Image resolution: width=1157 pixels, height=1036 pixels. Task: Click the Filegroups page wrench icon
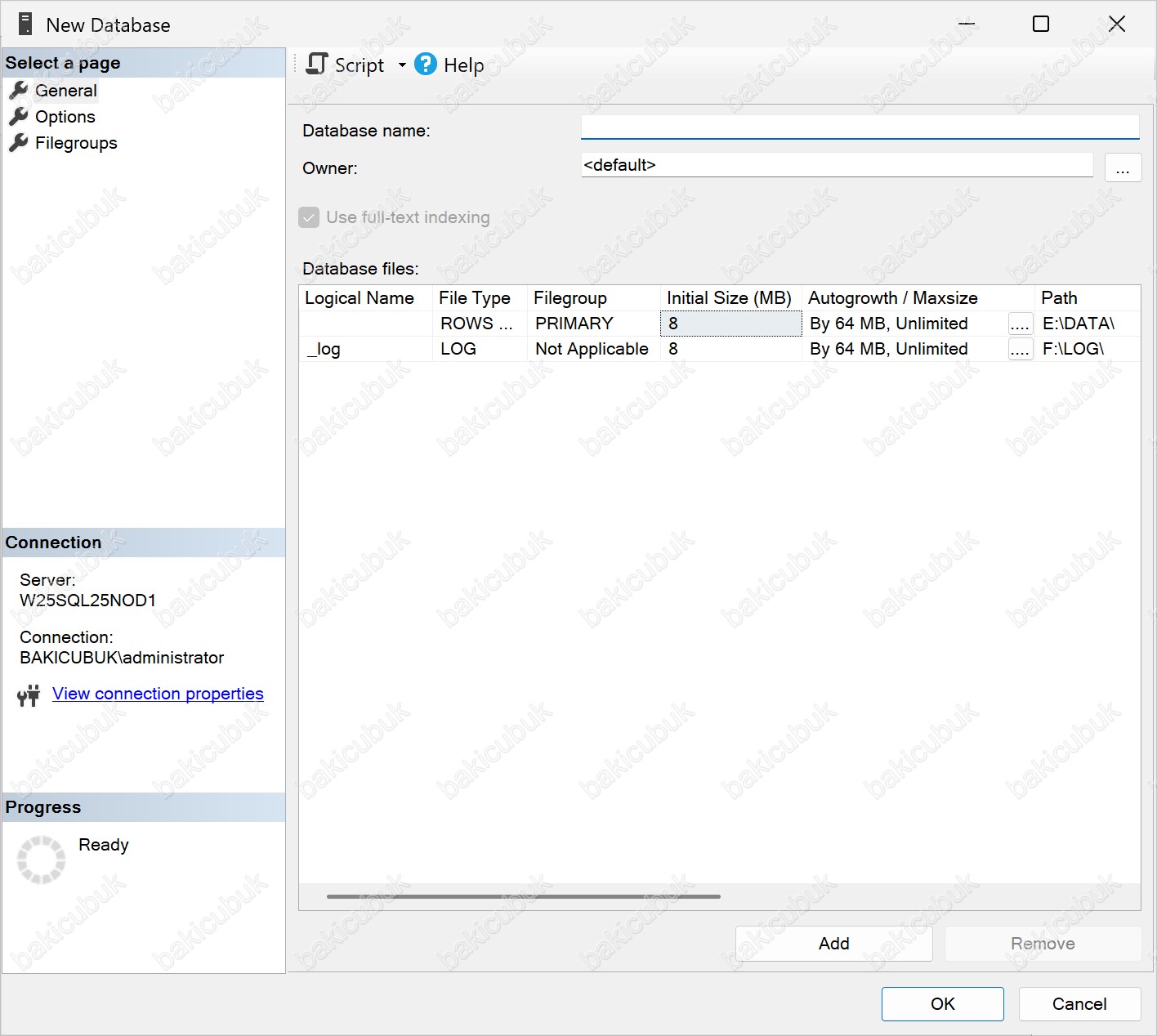[18, 143]
